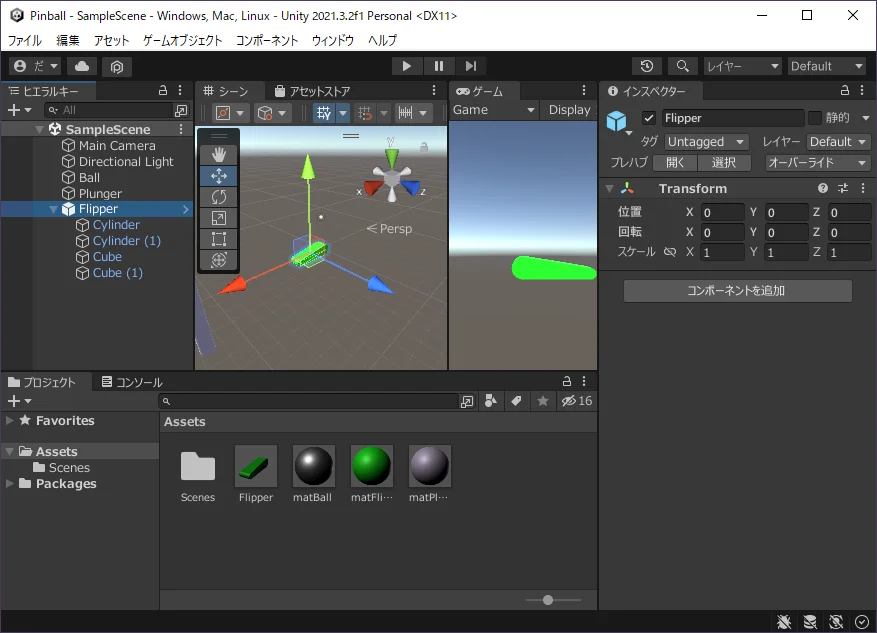Search project by type icon

[491, 401]
